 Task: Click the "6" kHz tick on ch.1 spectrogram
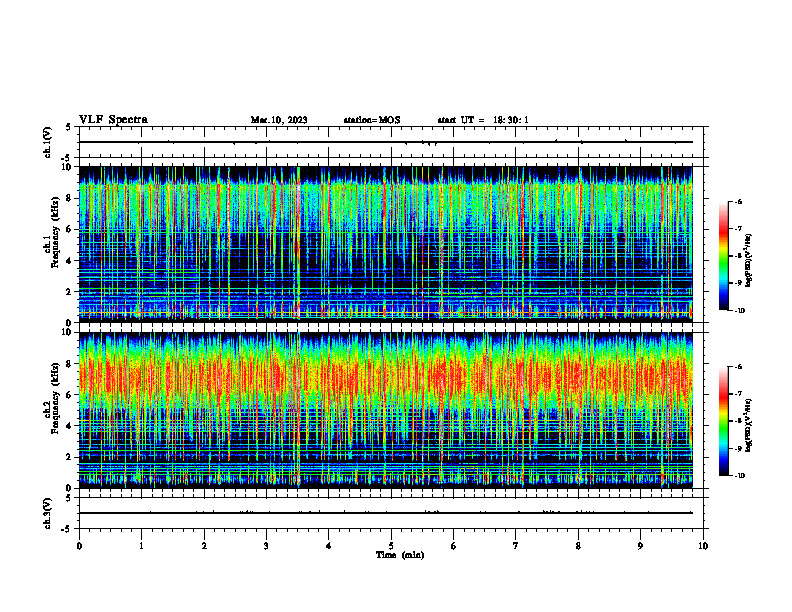(x=70, y=229)
